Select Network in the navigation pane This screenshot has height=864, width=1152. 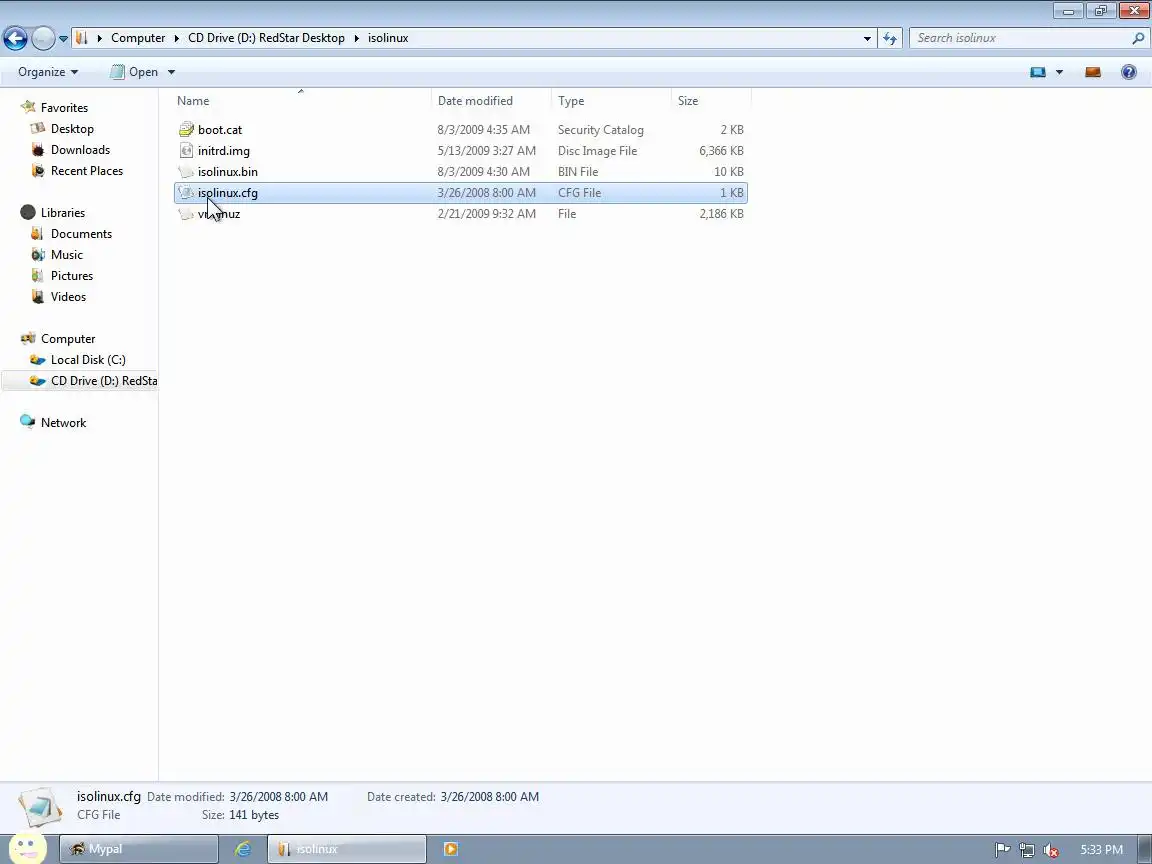[x=63, y=422]
